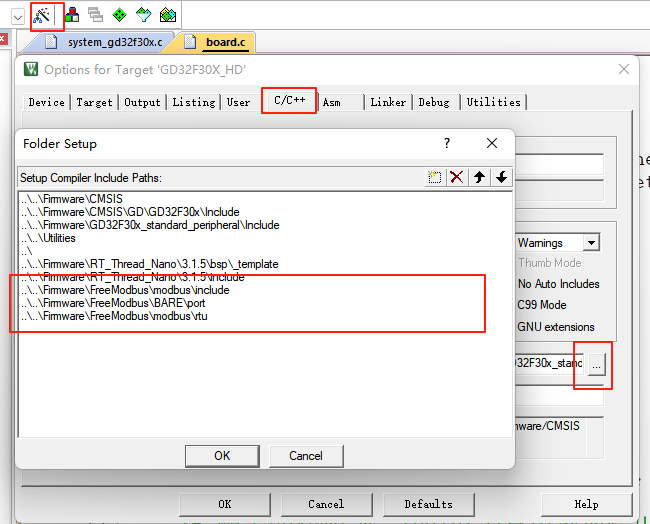Move selected path up with arrow icon

coord(480,177)
